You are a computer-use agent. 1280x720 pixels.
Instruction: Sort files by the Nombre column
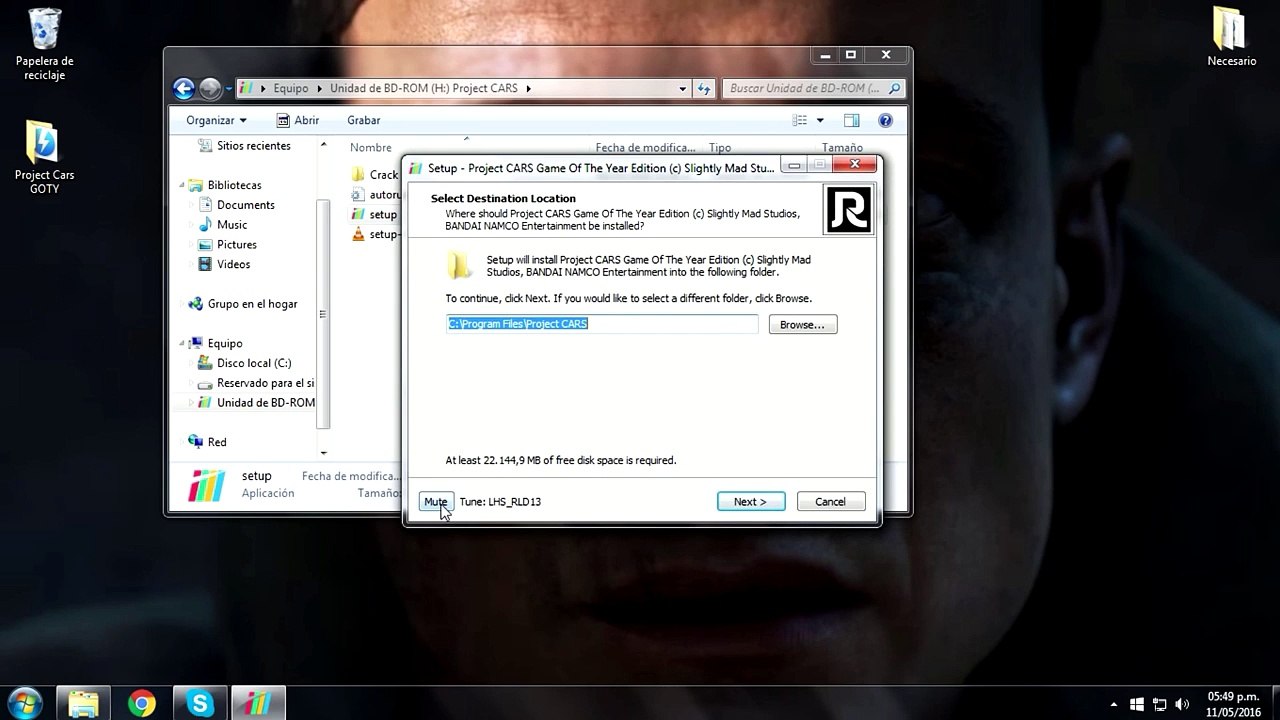371,148
